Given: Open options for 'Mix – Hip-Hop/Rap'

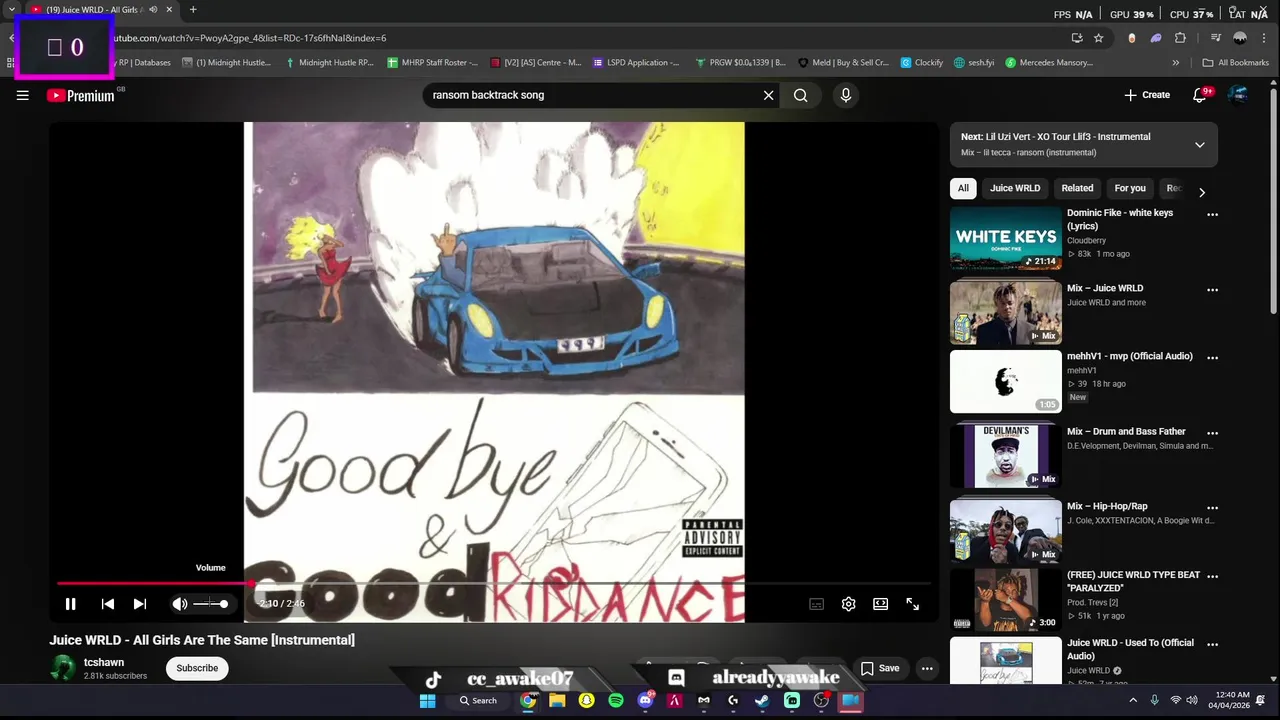Looking at the screenshot, I should coord(1212,508).
